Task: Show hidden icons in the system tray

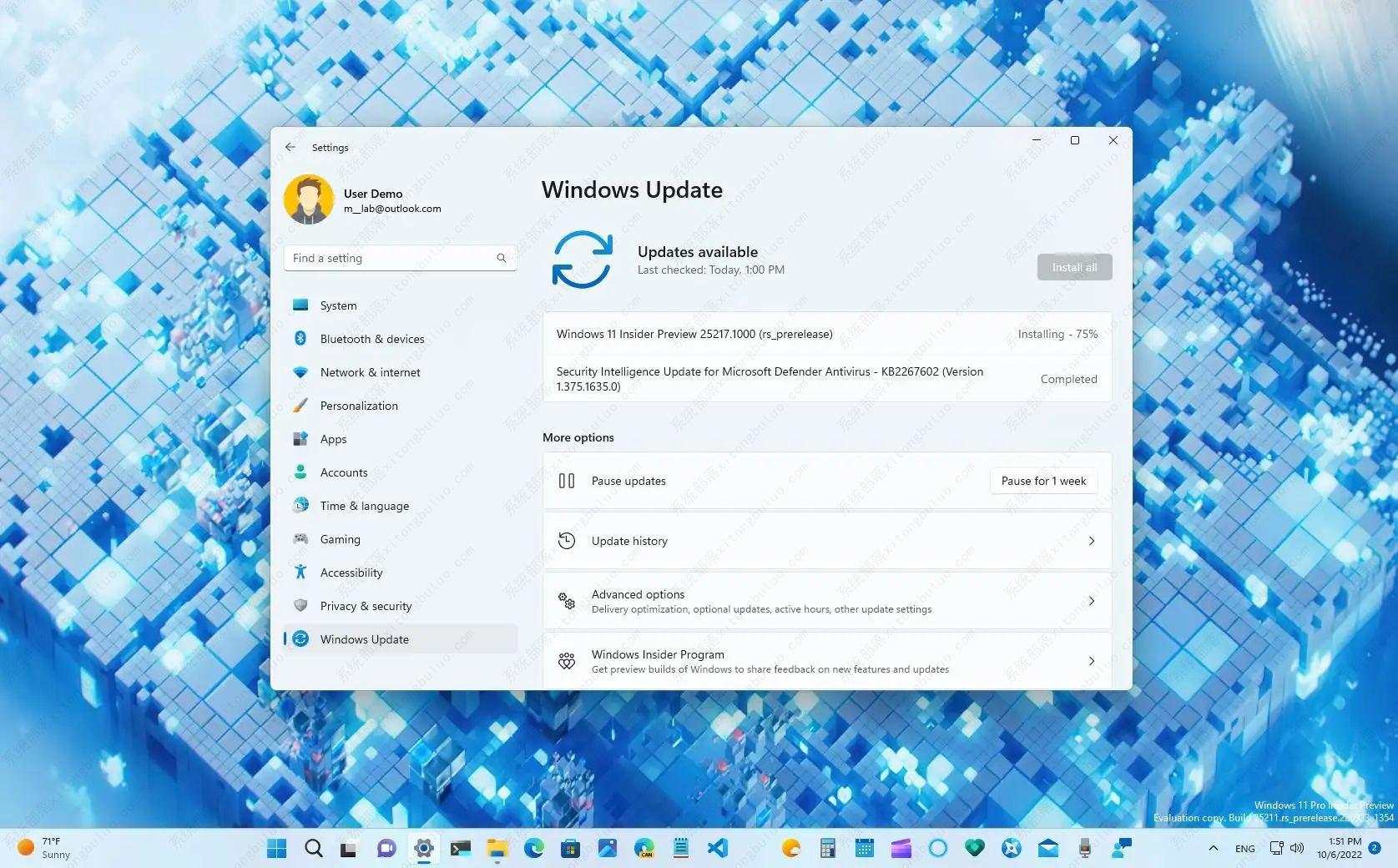Action: pos(1213,848)
